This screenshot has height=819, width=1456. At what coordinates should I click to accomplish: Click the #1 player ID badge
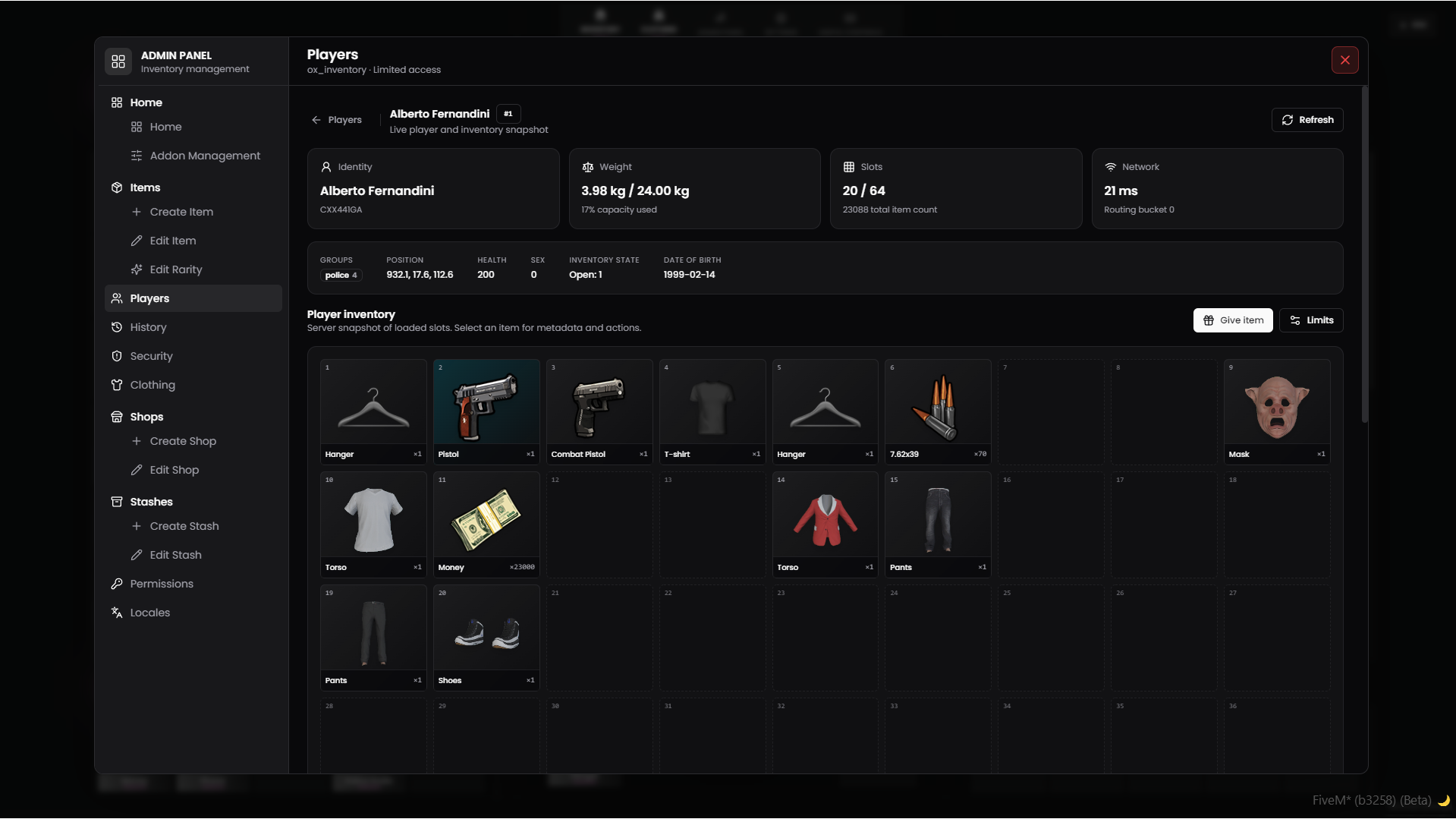508,114
